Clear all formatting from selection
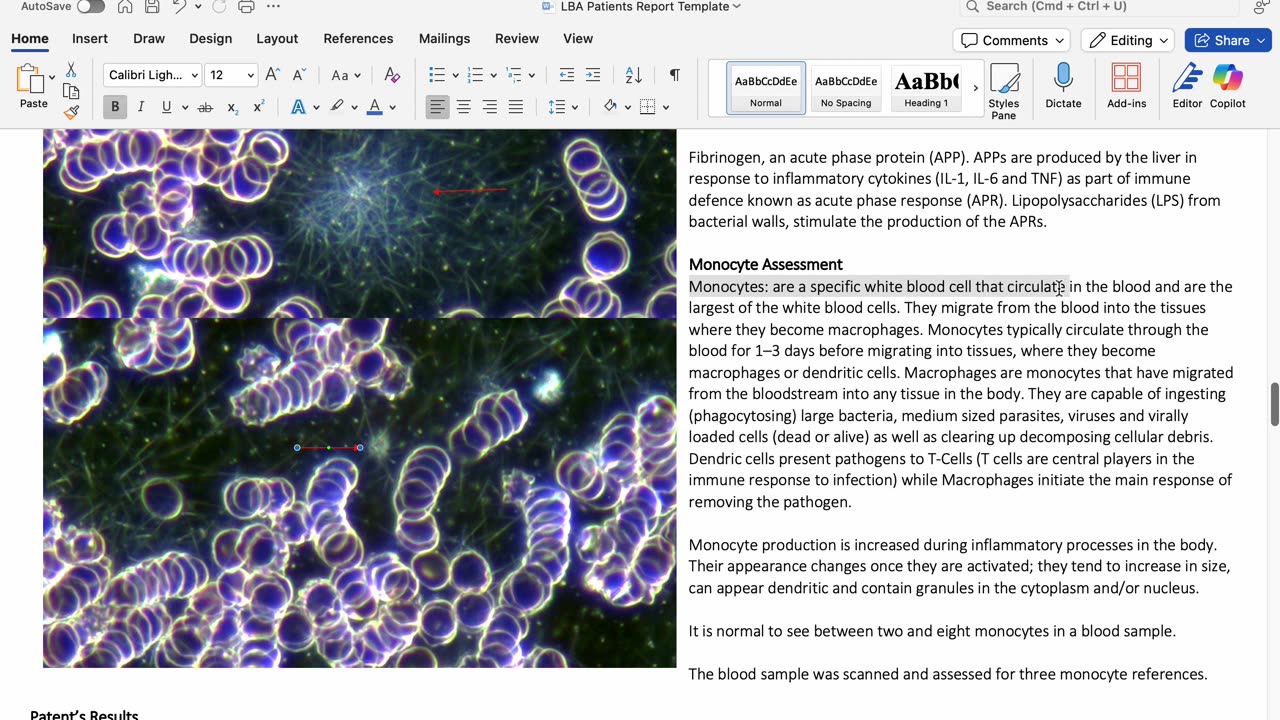 click(x=392, y=75)
